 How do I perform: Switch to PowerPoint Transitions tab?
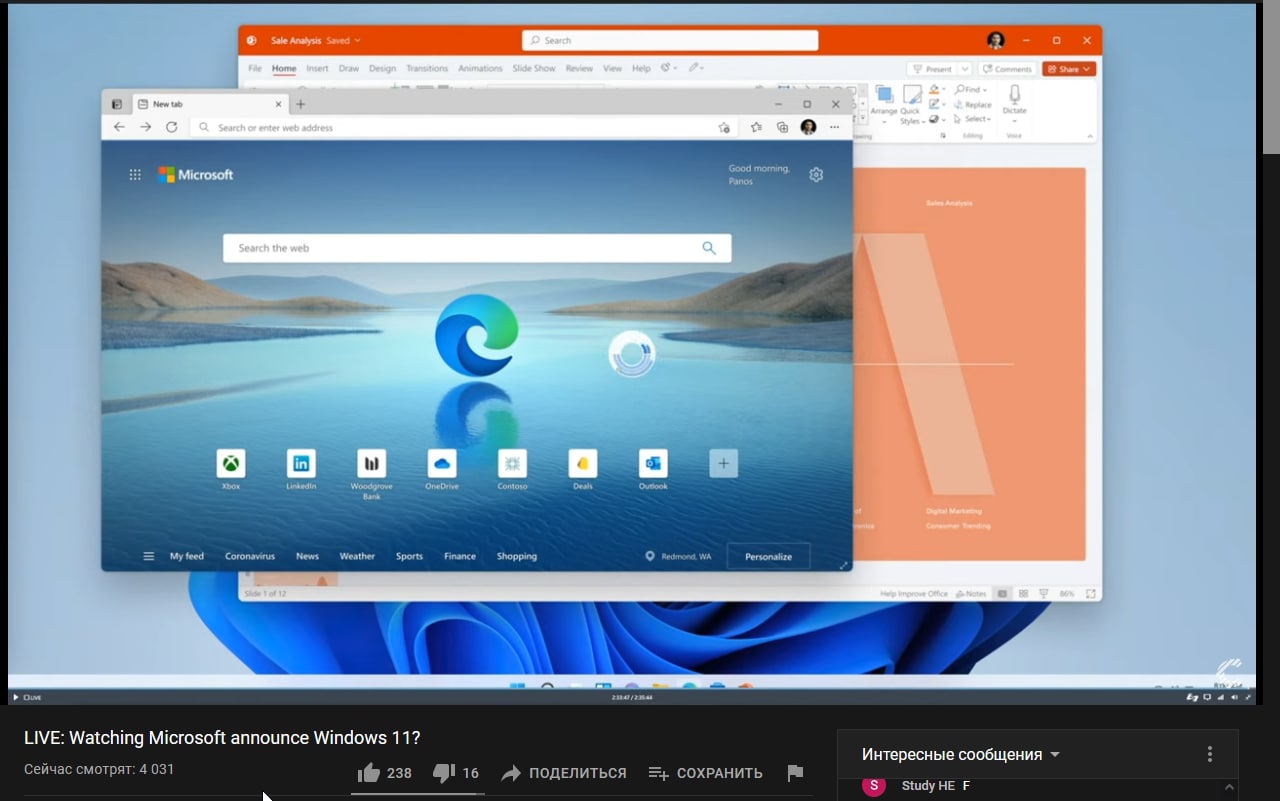pos(427,69)
